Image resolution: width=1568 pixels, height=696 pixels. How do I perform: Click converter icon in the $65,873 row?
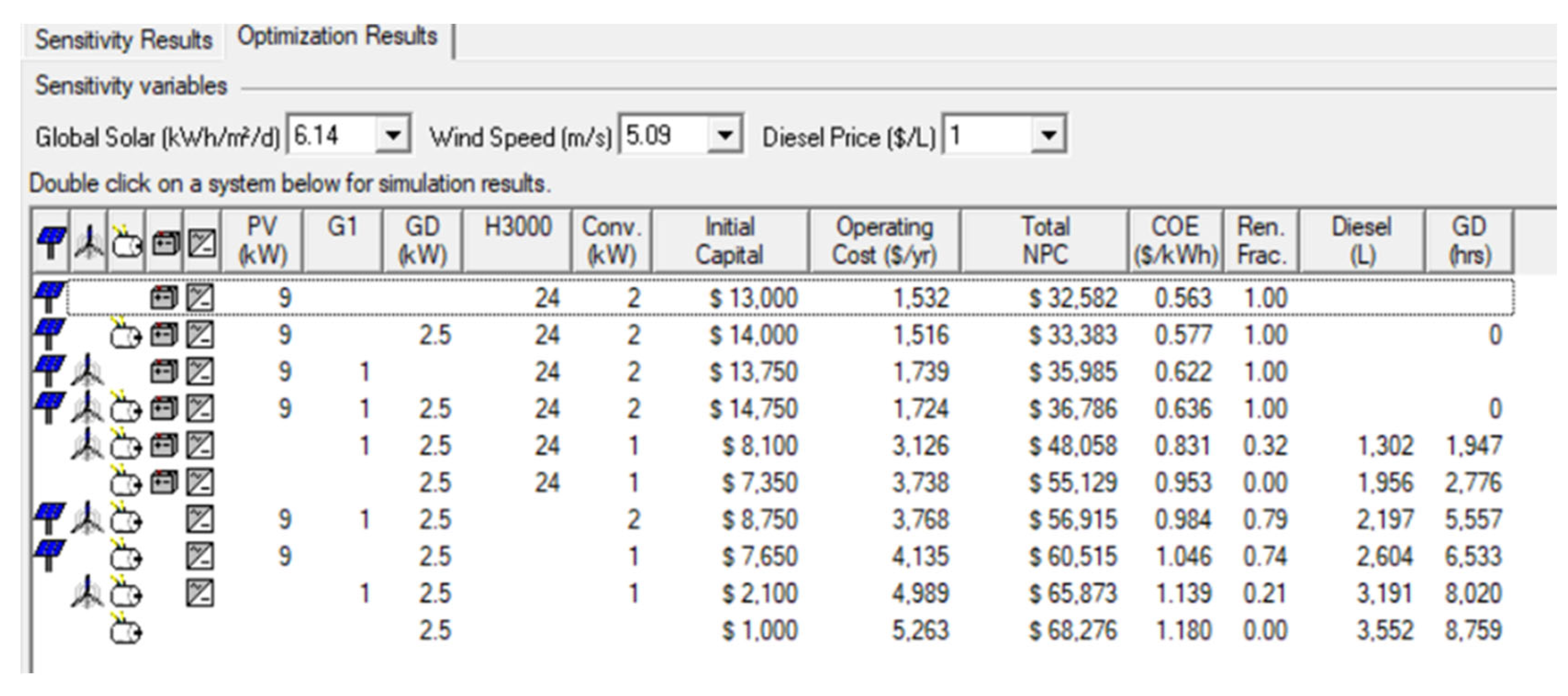pos(200,593)
